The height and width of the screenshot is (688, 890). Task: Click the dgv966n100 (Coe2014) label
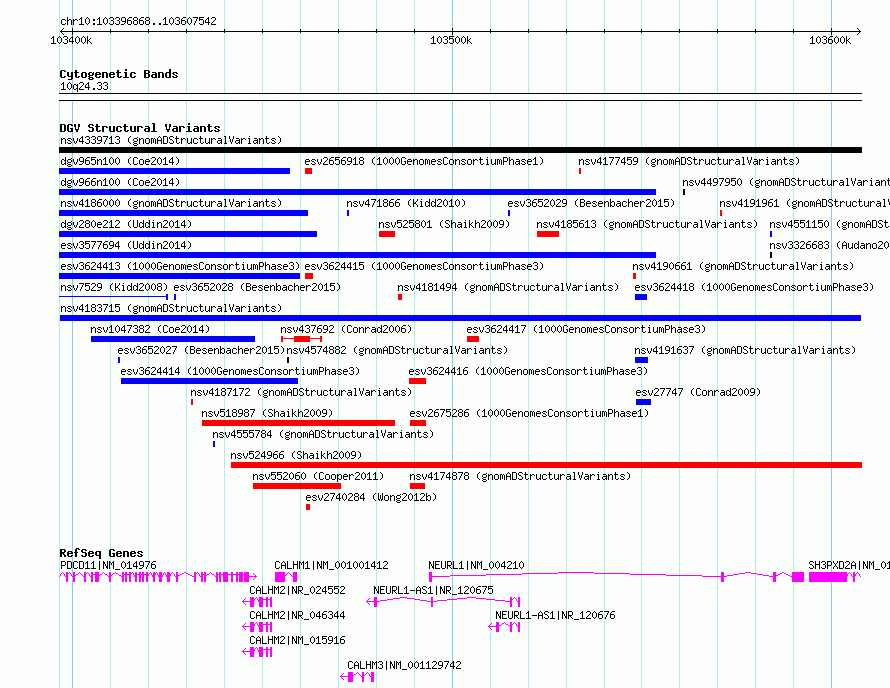(120, 182)
